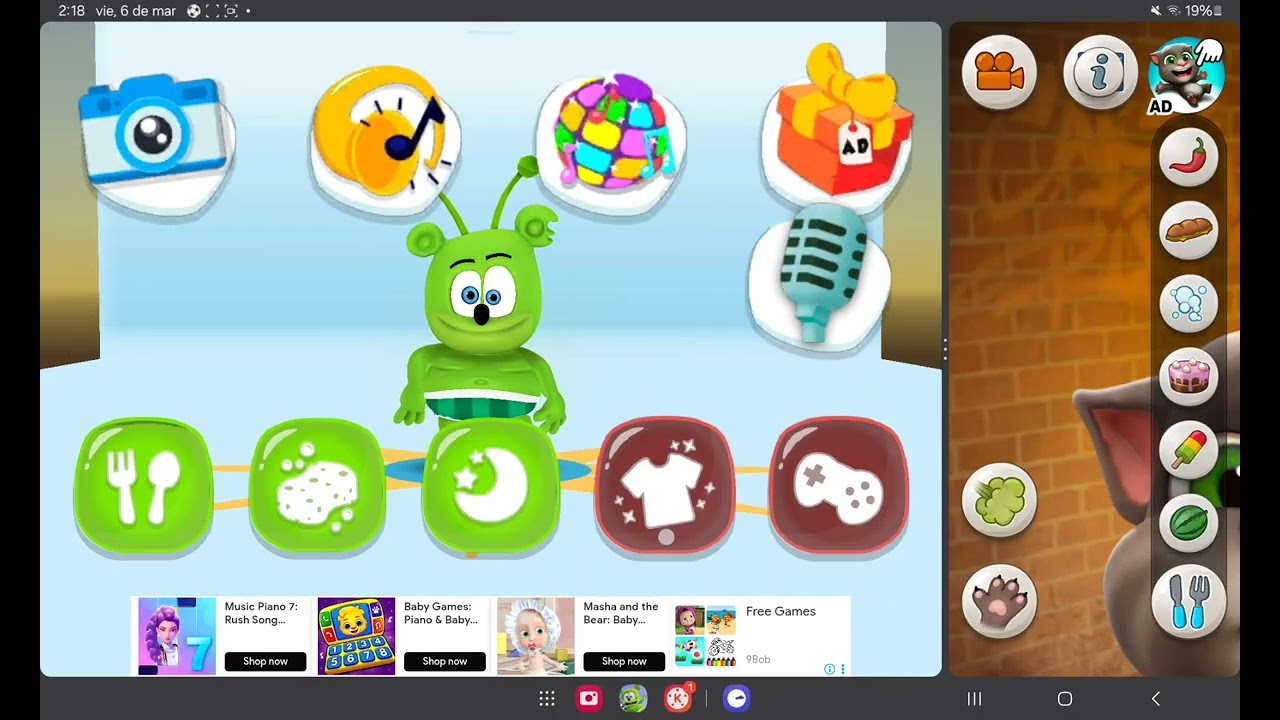Open the ad info options icon
The width and height of the screenshot is (1280, 720).
click(835, 669)
